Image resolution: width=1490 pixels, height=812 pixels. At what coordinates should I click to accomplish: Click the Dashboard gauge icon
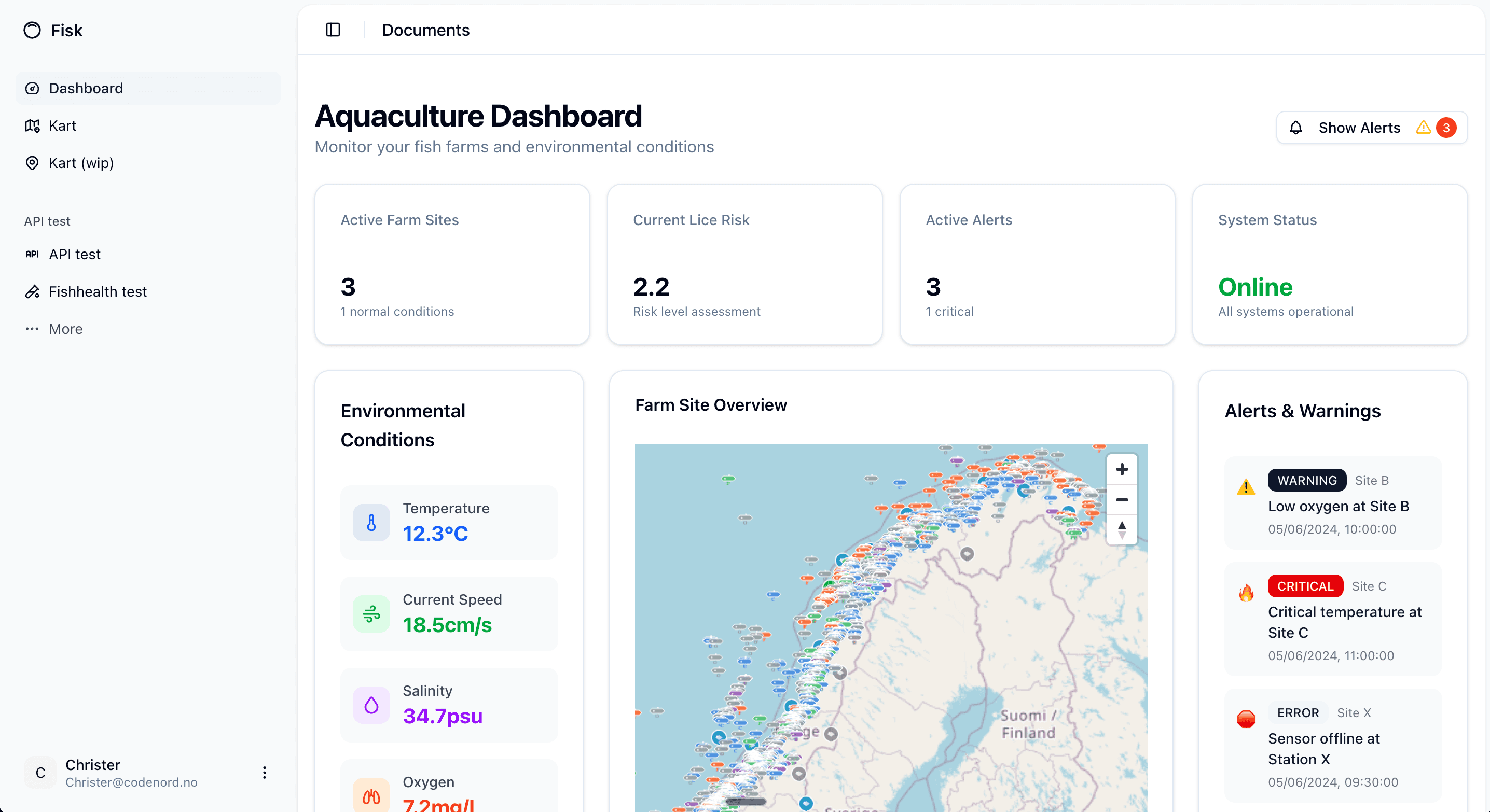[x=32, y=89]
